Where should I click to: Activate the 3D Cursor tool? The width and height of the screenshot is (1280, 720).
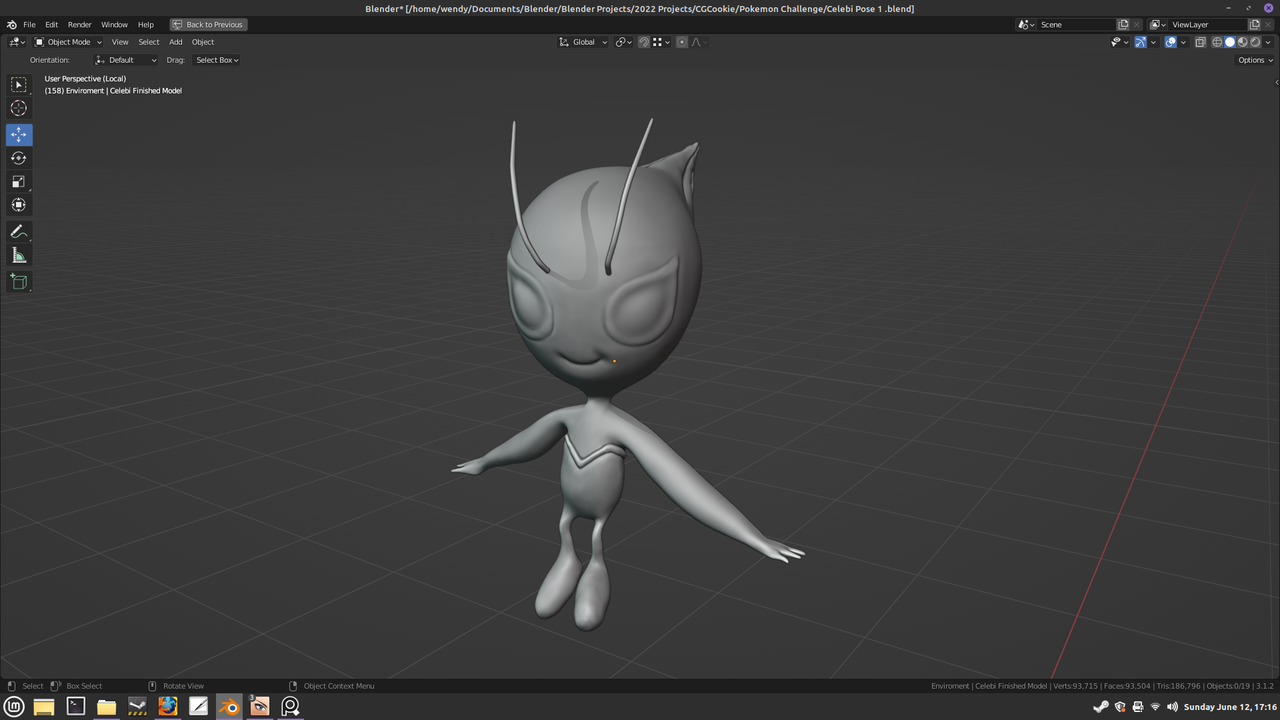click(x=19, y=108)
